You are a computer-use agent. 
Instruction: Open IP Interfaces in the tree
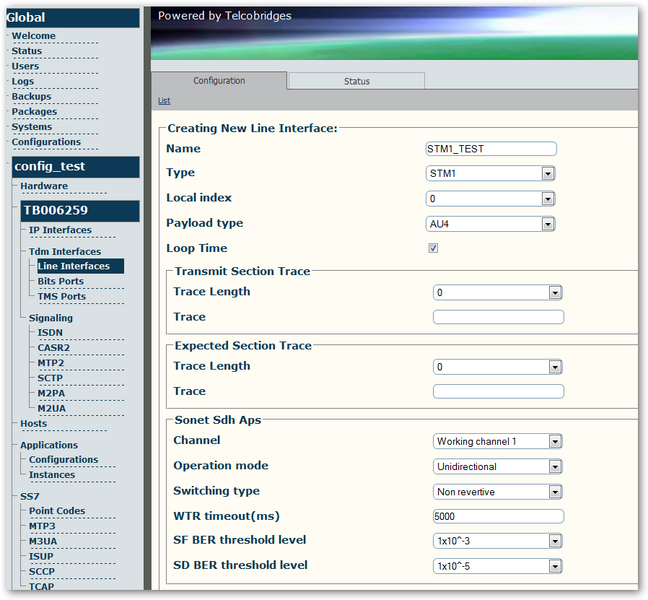click(x=60, y=230)
